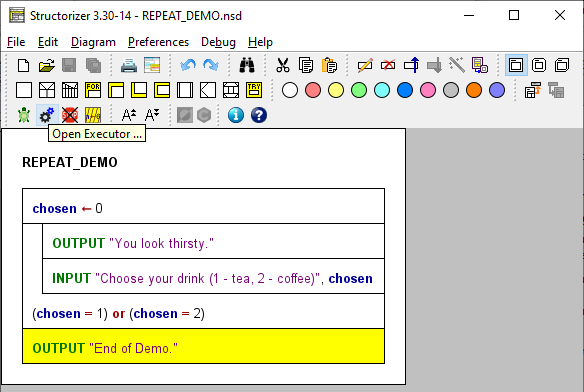
Task: Increase font size with A-up icon
Action: (129, 115)
